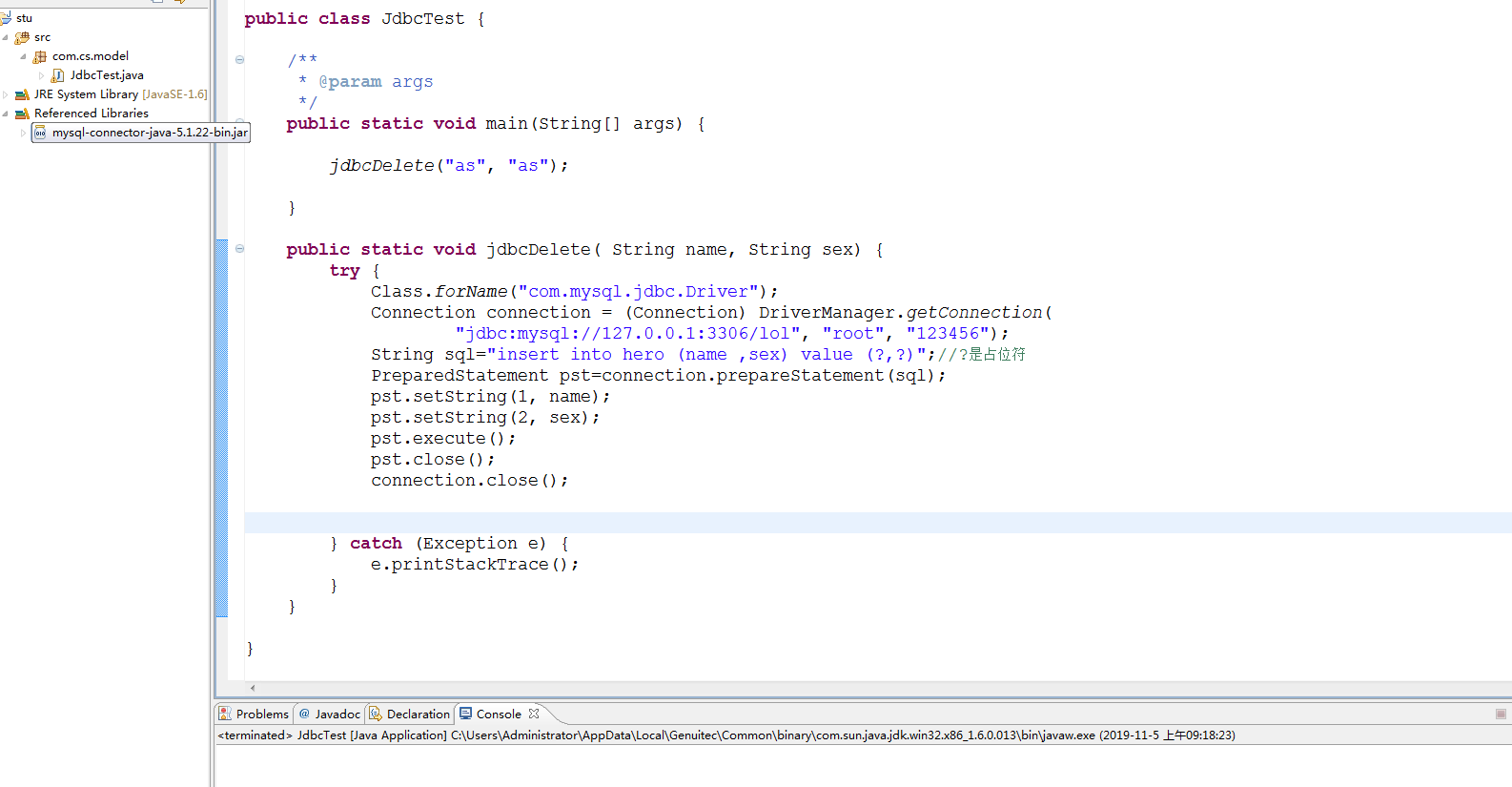1512x787 pixels.
Task: Click the Chinese placeholder comment text
Action: coord(982,355)
